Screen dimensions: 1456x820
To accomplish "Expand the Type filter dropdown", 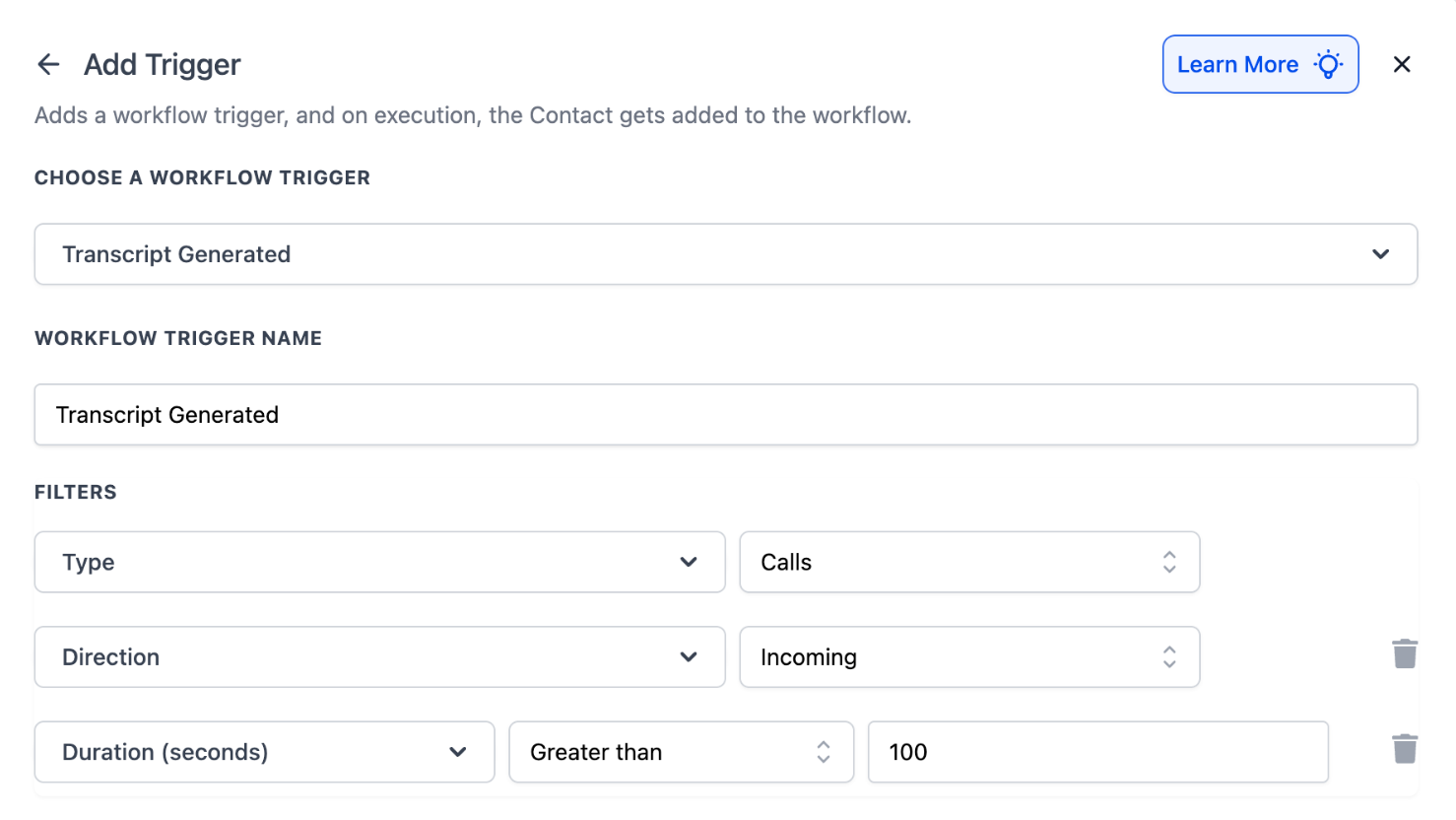I will 379,563.
